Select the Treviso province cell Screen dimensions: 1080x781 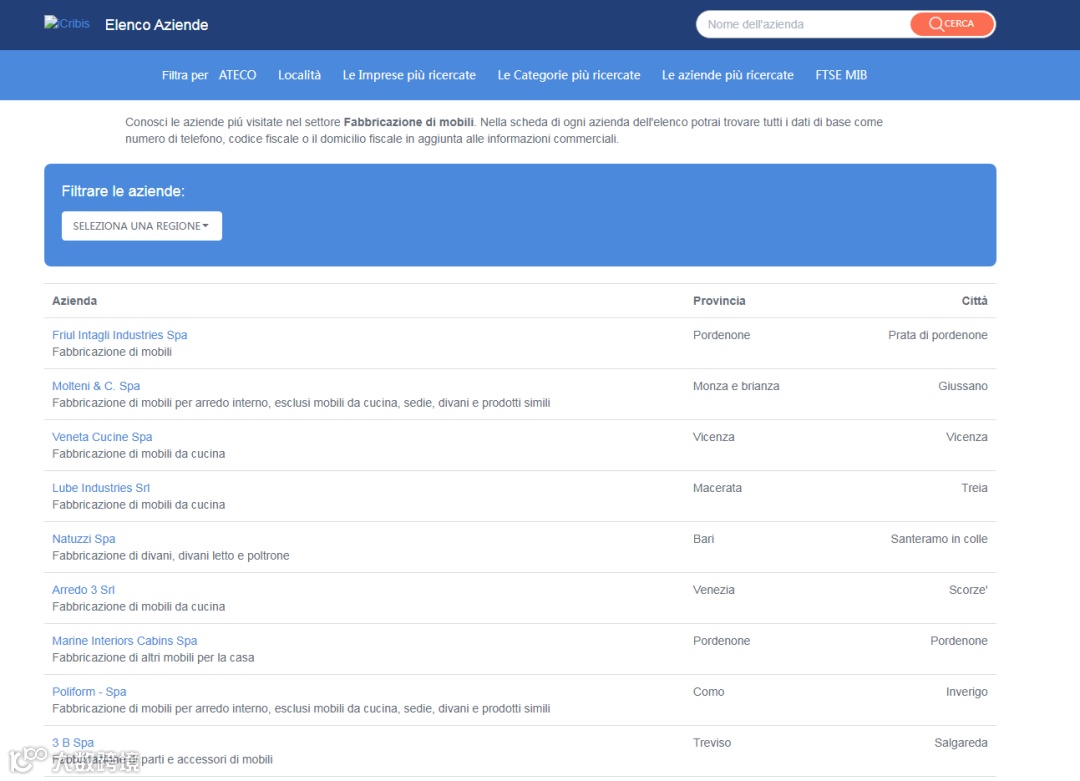712,742
